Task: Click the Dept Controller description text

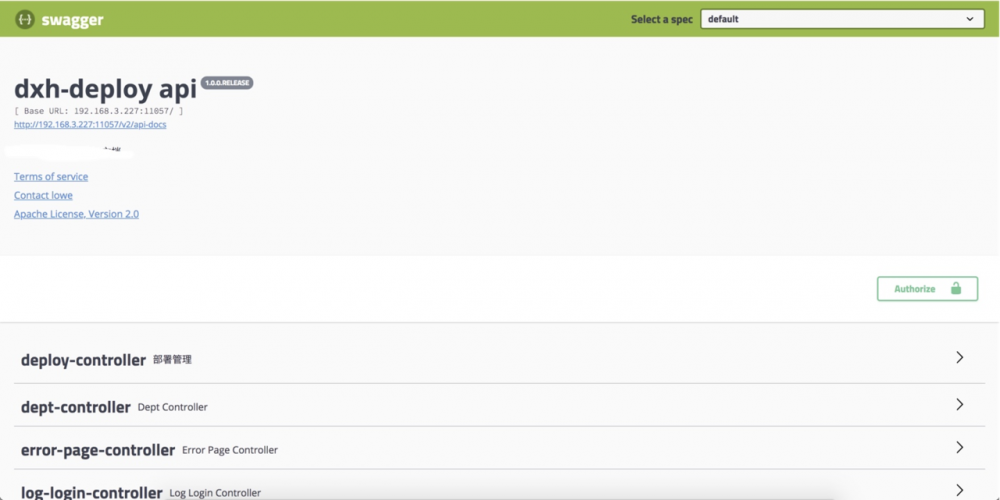Action: point(173,407)
